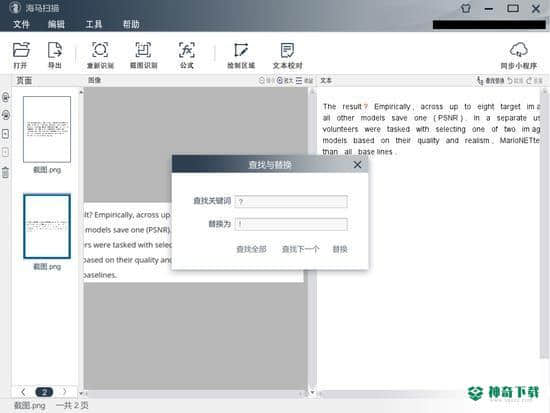Select the first page thumbnail 截图.png
The image size is (550, 413).
(x=47, y=129)
